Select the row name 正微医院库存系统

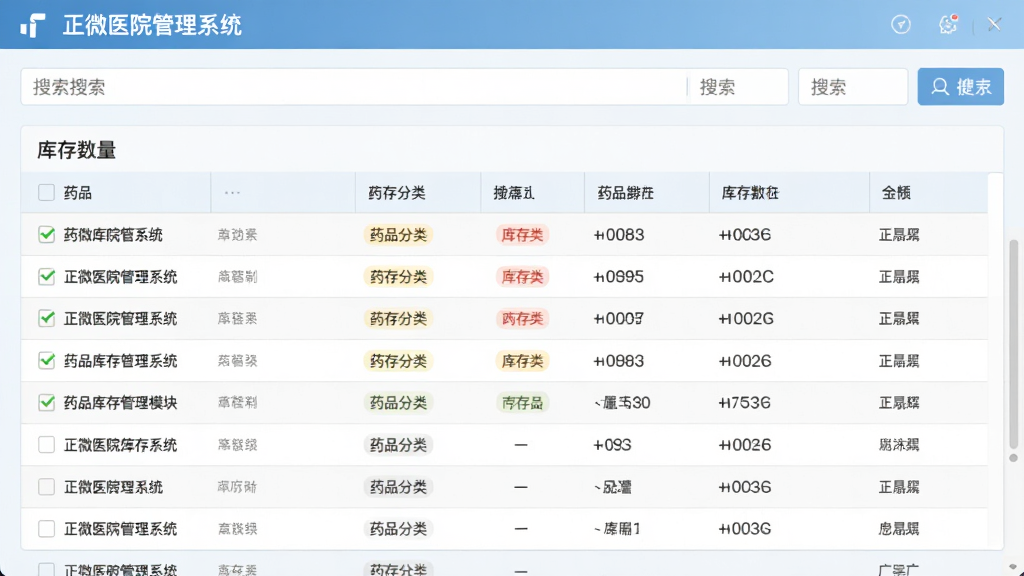120,445
